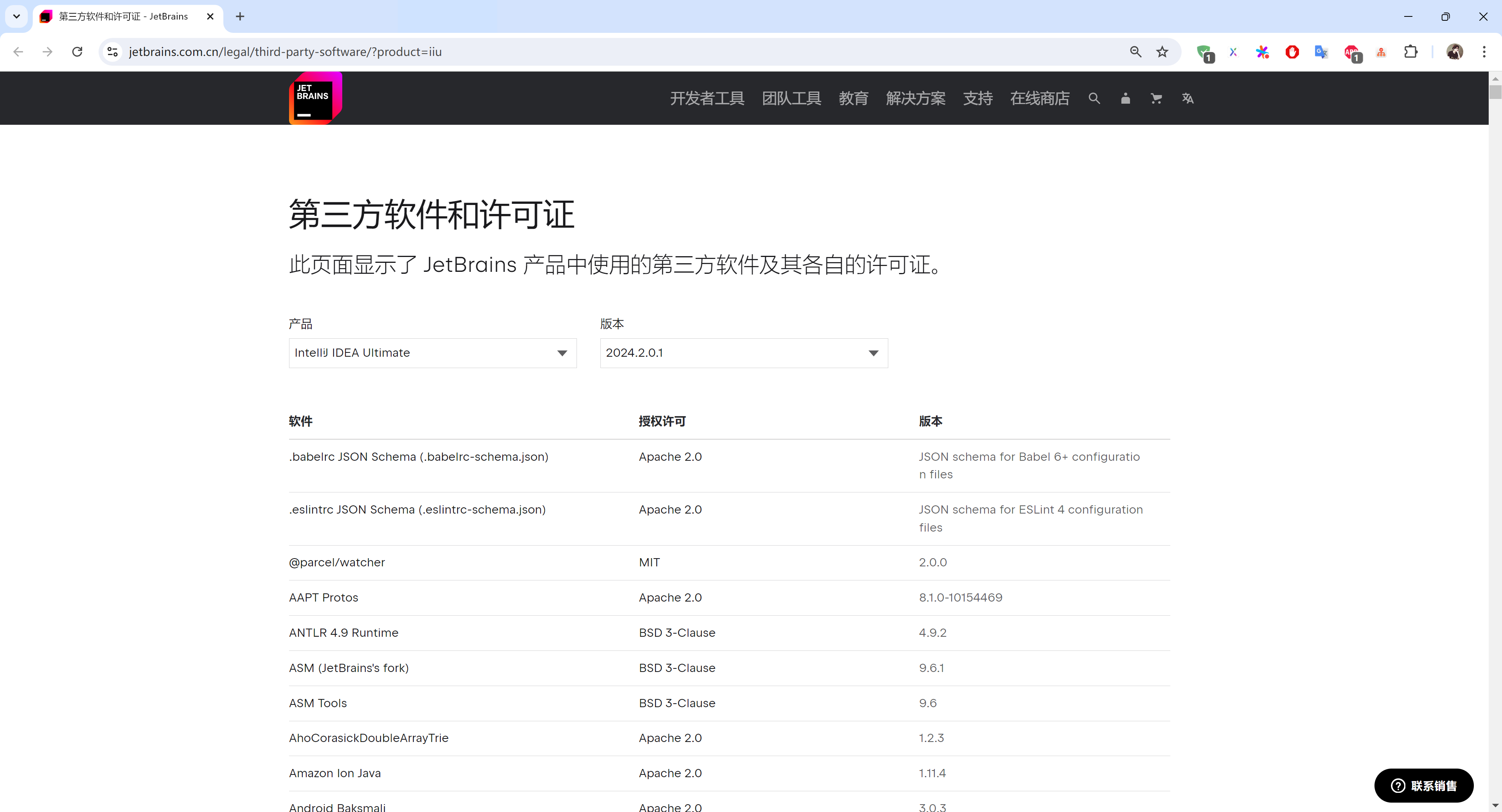Open the Google Translate extension
Viewport: 1502px width, 812px height.
1321,52
